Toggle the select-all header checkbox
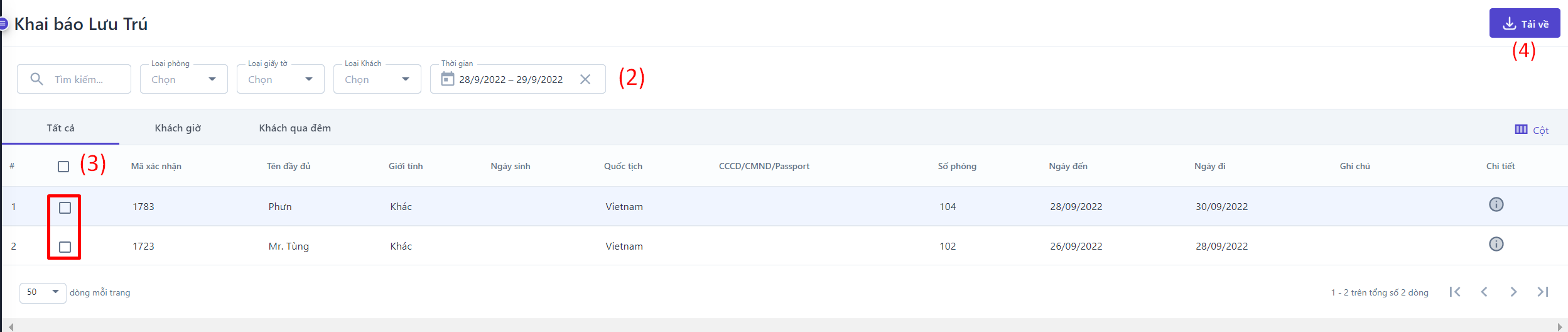 coord(63,167)
